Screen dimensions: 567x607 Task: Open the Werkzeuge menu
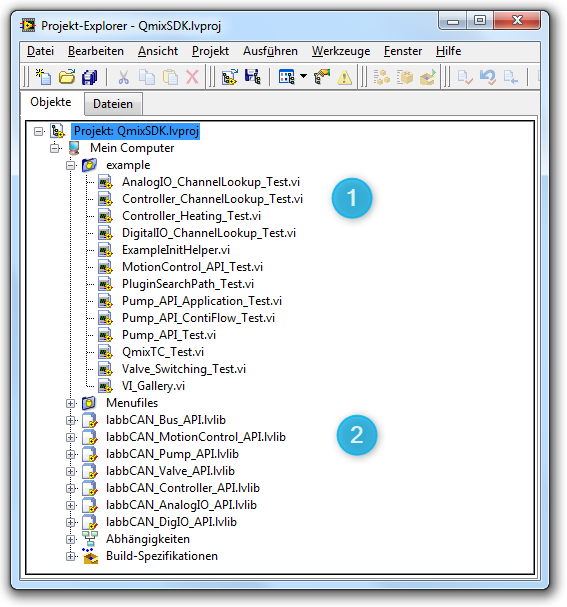click(341, 51)
